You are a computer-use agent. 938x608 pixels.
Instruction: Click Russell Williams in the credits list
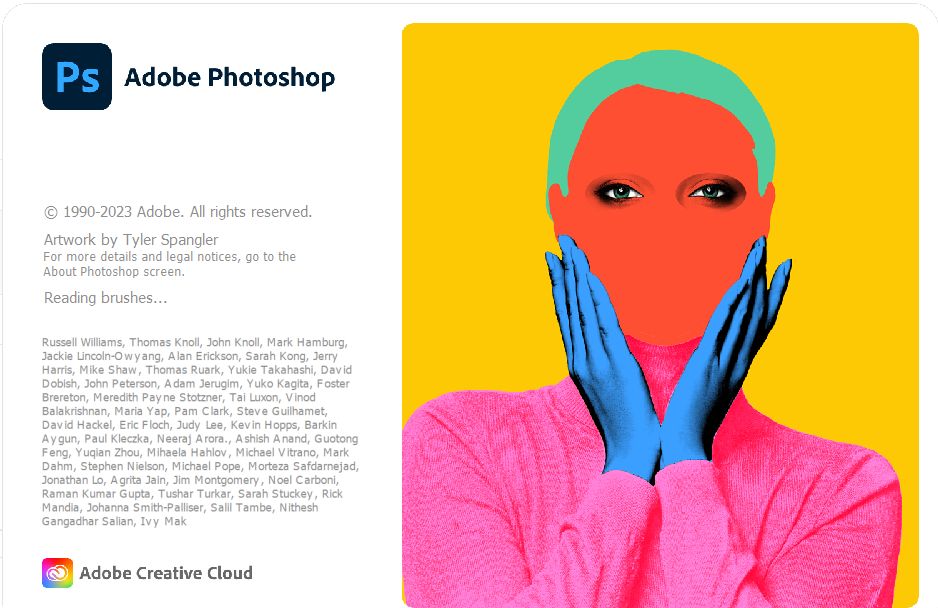(x=82, y=342)
